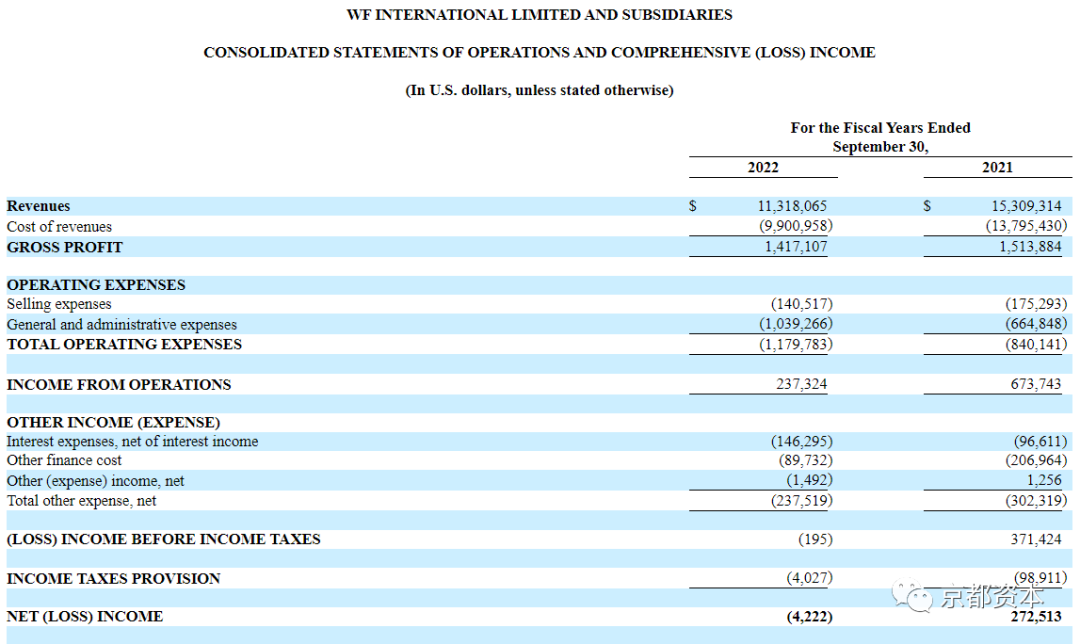Click the 1,417,107 gross profit value
Screen dimensions: 1080x644
click(796, 247)
